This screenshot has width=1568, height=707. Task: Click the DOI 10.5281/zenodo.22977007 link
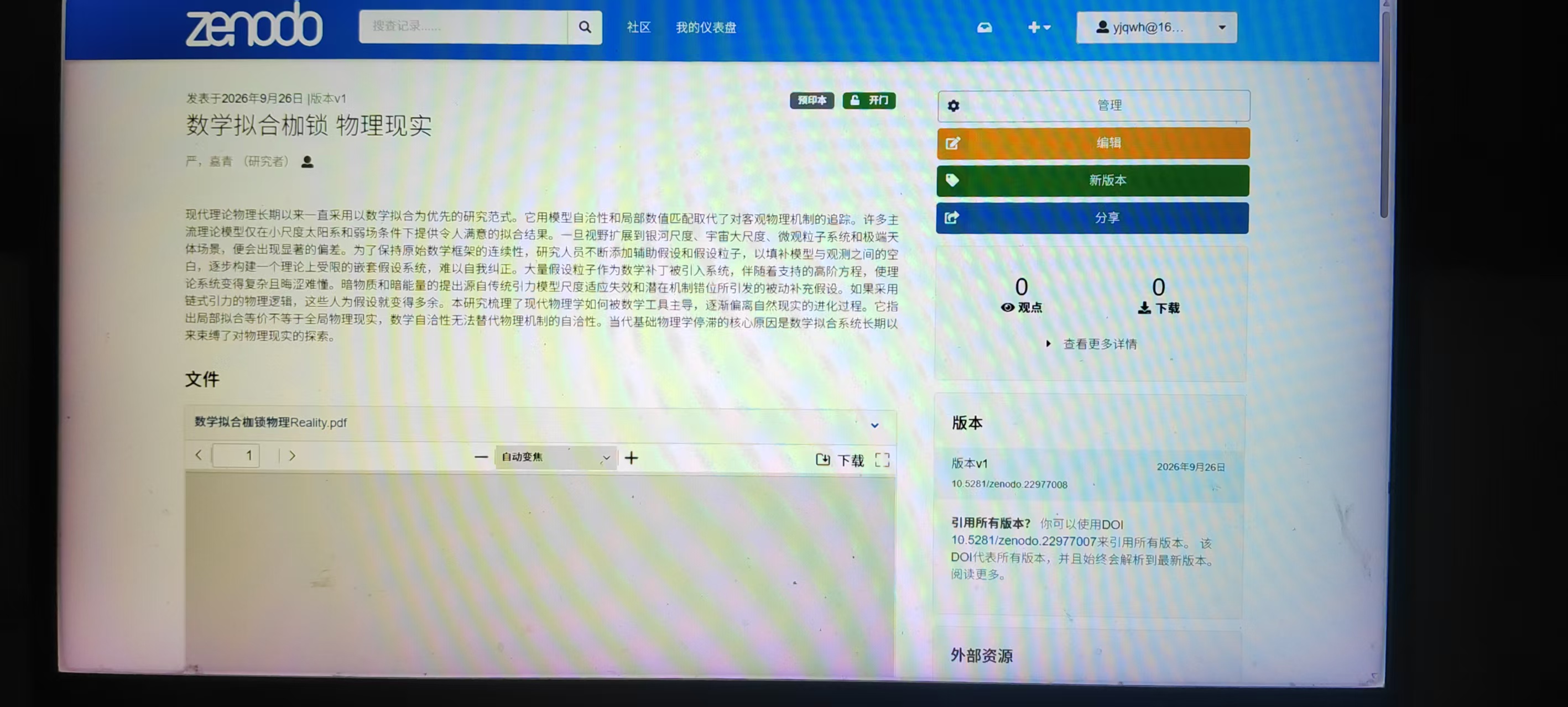point(1023,541)
